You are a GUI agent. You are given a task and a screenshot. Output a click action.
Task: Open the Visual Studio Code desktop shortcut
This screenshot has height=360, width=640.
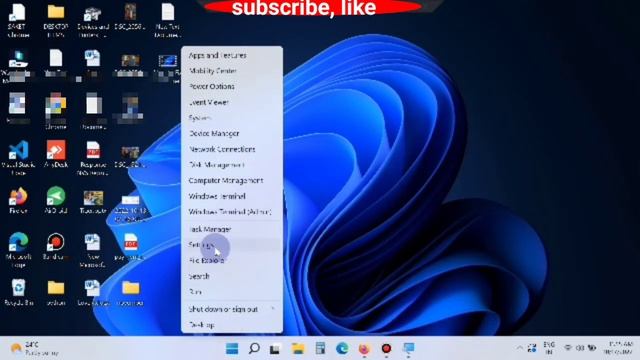pyautogui.click(x=18, y=158)
